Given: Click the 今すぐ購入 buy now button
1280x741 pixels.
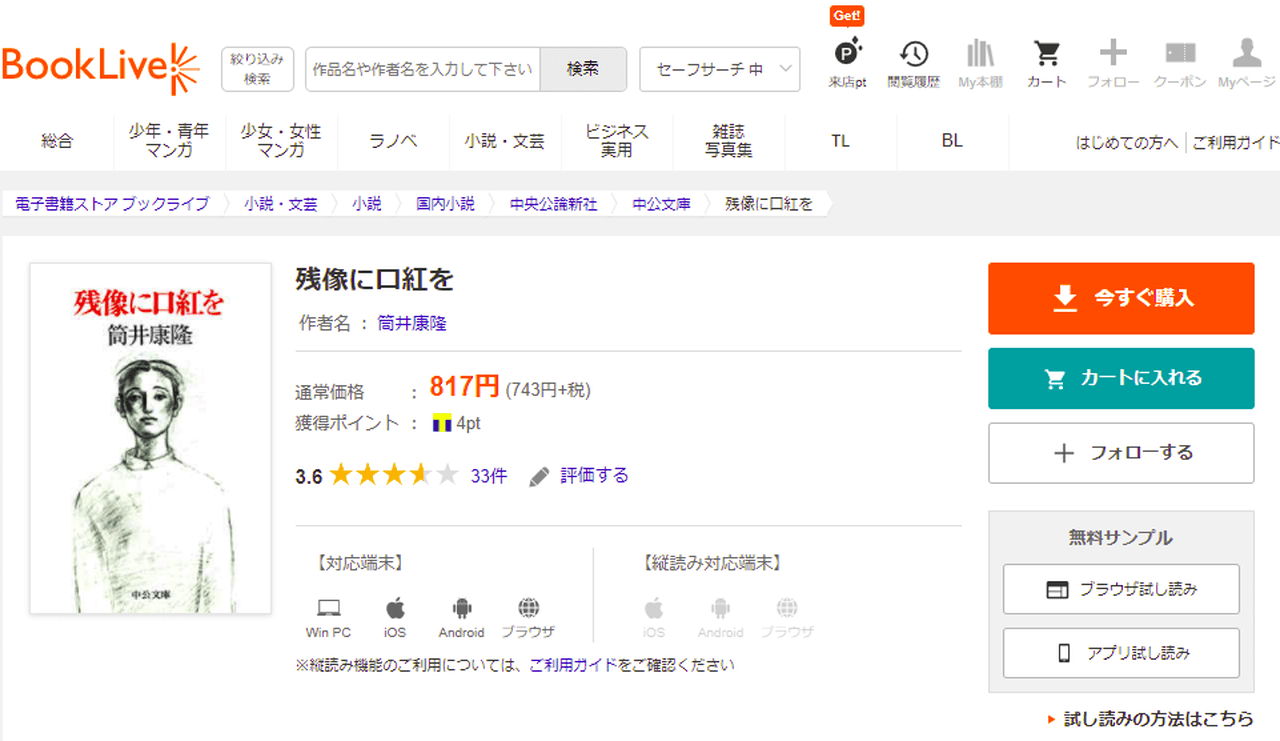Looking at the screenshot, I should (x=1121, y=298).
